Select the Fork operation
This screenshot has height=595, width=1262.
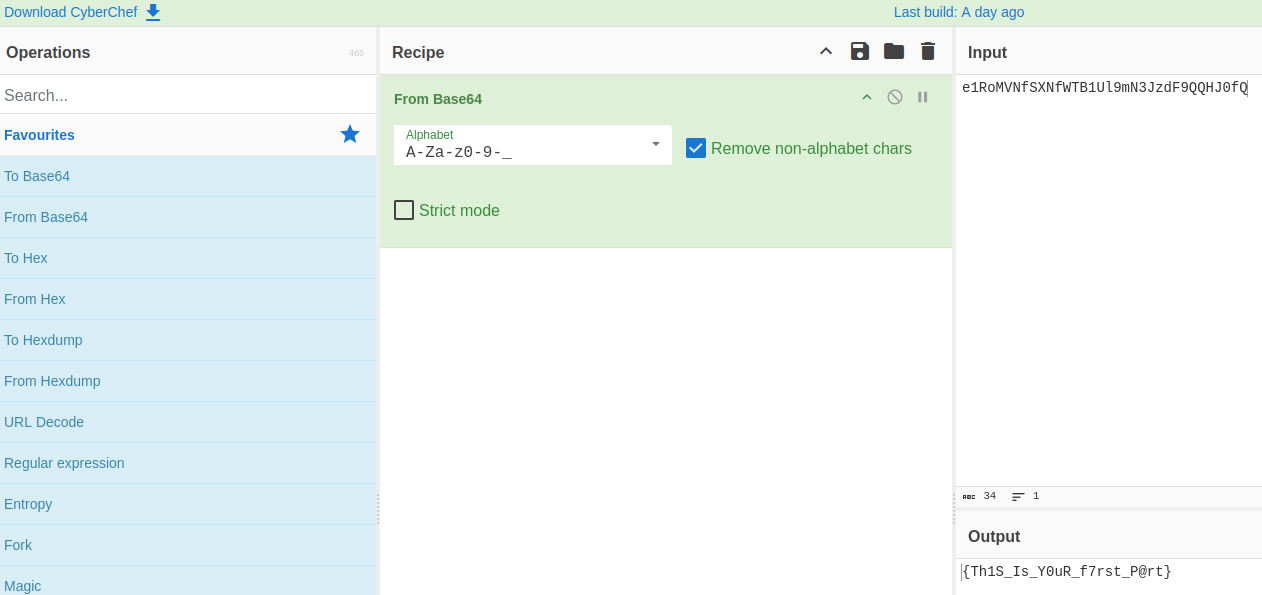188,545
